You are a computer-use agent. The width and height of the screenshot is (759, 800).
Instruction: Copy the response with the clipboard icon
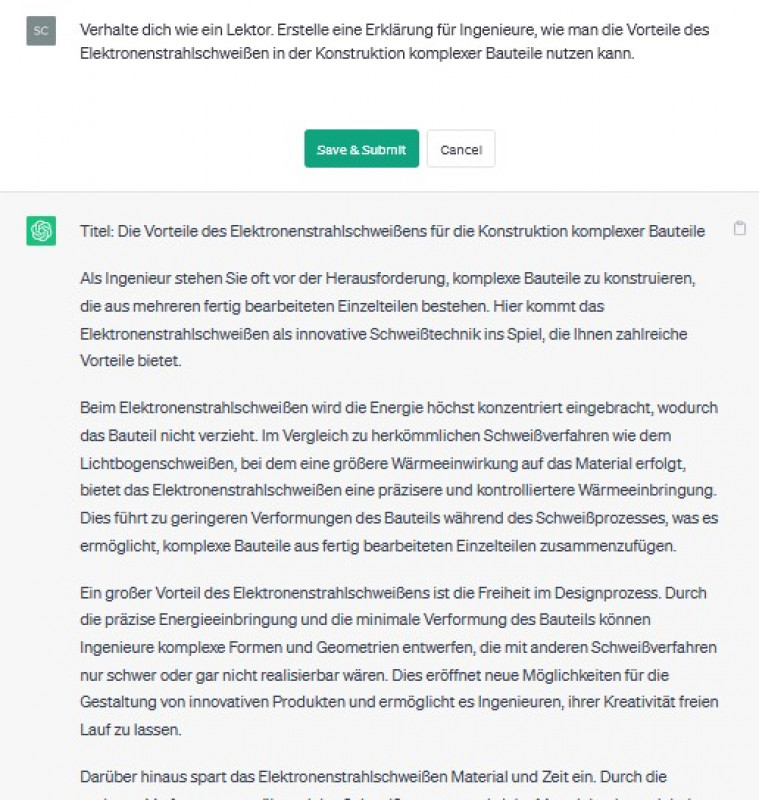point(740,228)
